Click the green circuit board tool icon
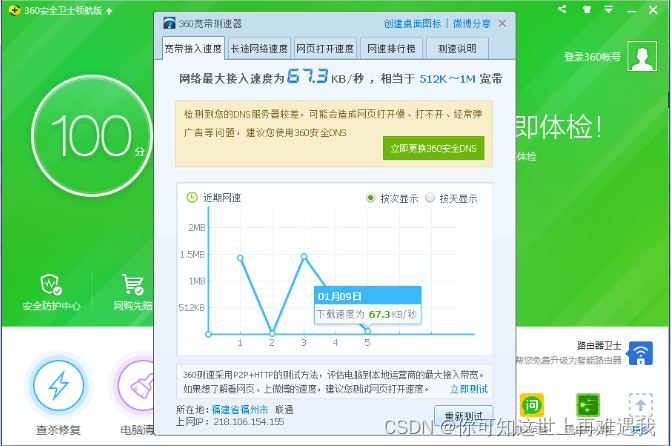This screenshot has width=671, height=446. 588,405
